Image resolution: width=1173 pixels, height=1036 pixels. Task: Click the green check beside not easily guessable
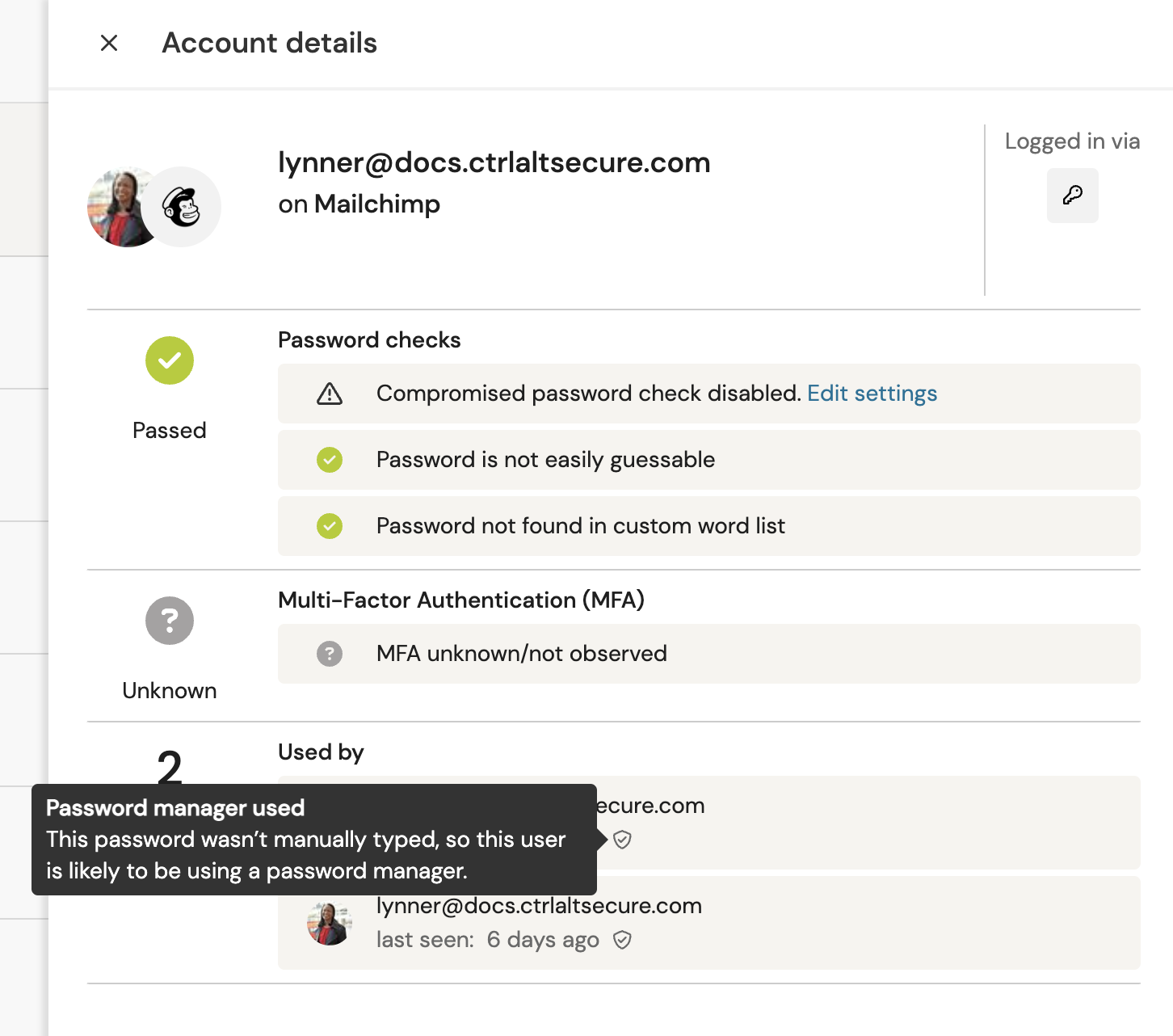coord(330,460)
